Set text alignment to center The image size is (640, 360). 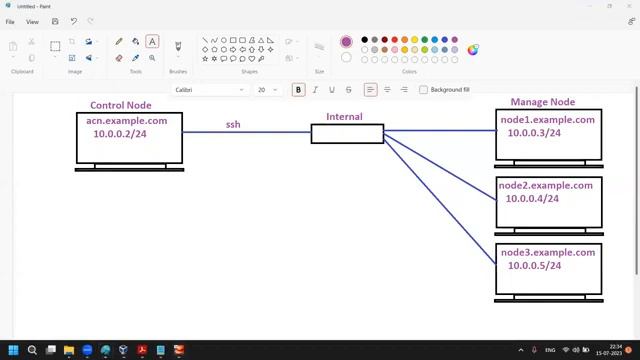click(x=387, y=90)
